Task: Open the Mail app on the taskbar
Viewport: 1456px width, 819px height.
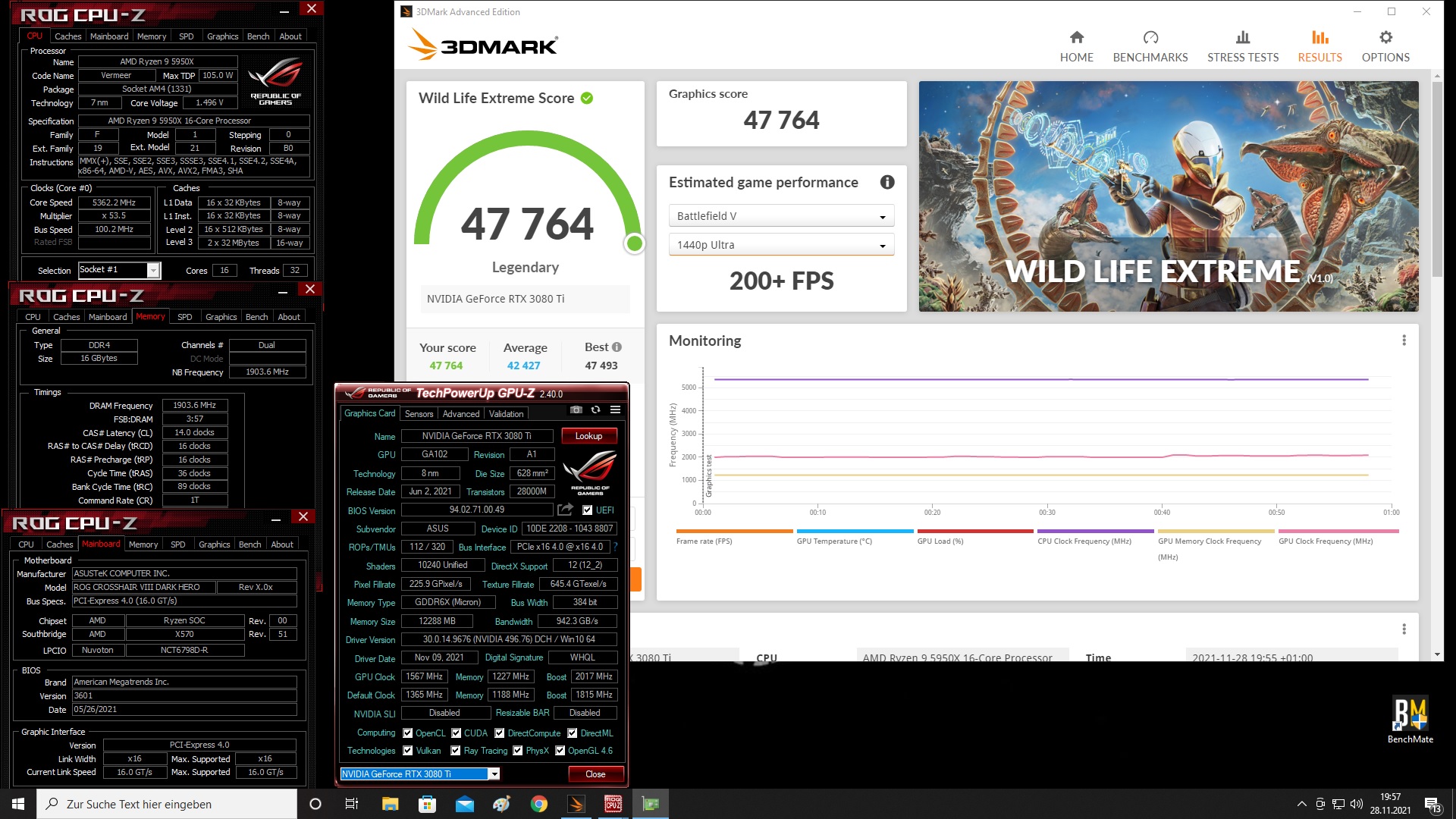Action: (x=464, y=804)
